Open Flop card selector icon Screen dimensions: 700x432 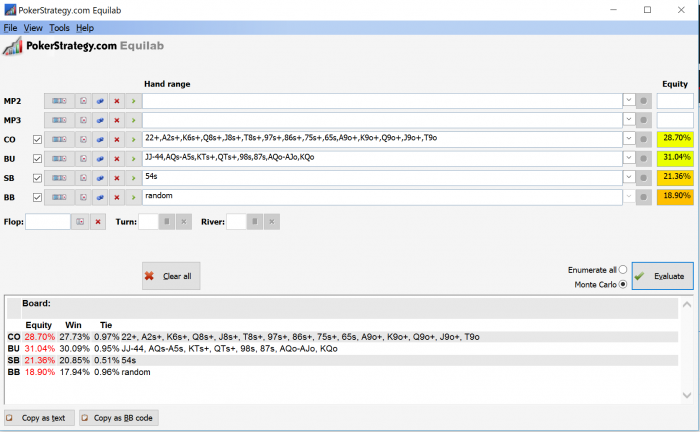80,222
